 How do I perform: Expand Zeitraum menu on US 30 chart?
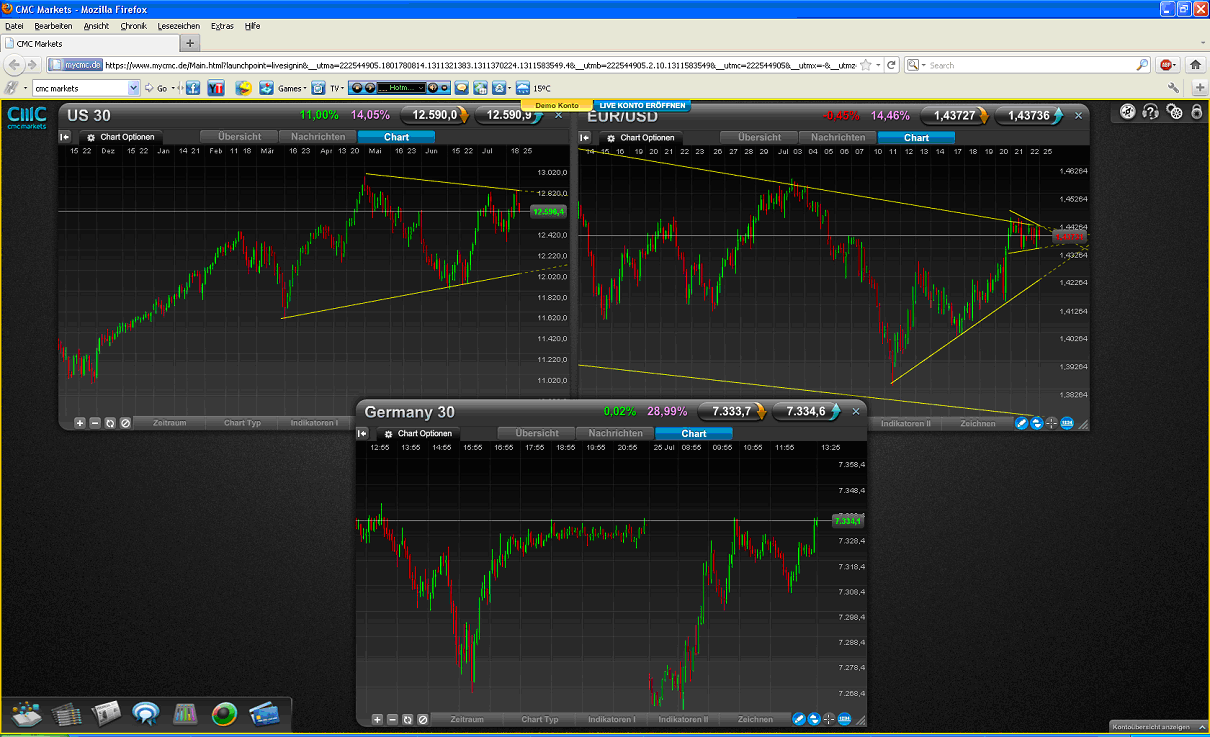(x=170, y=423)
